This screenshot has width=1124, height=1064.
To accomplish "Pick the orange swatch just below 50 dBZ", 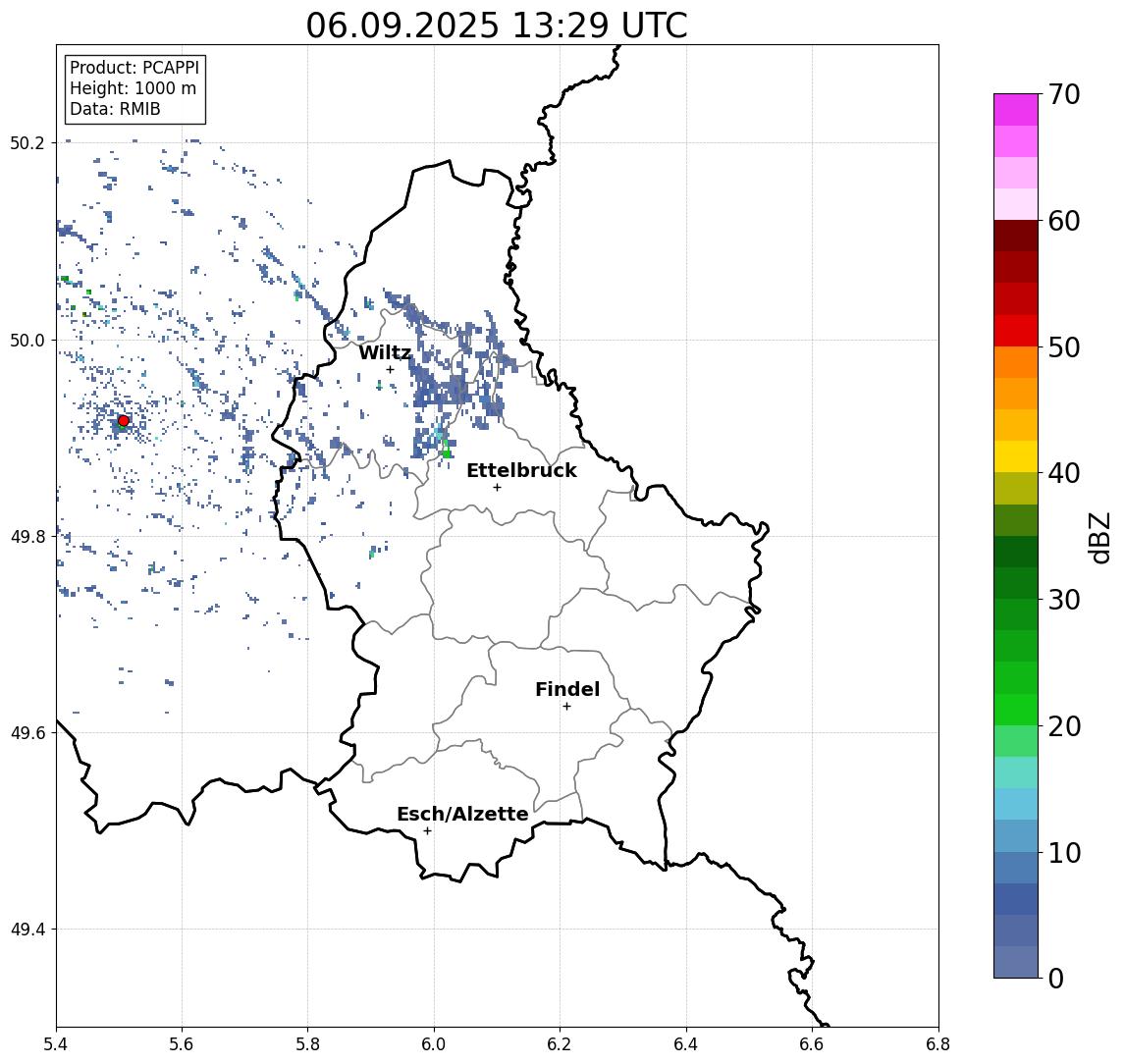I will [1016, 362].
